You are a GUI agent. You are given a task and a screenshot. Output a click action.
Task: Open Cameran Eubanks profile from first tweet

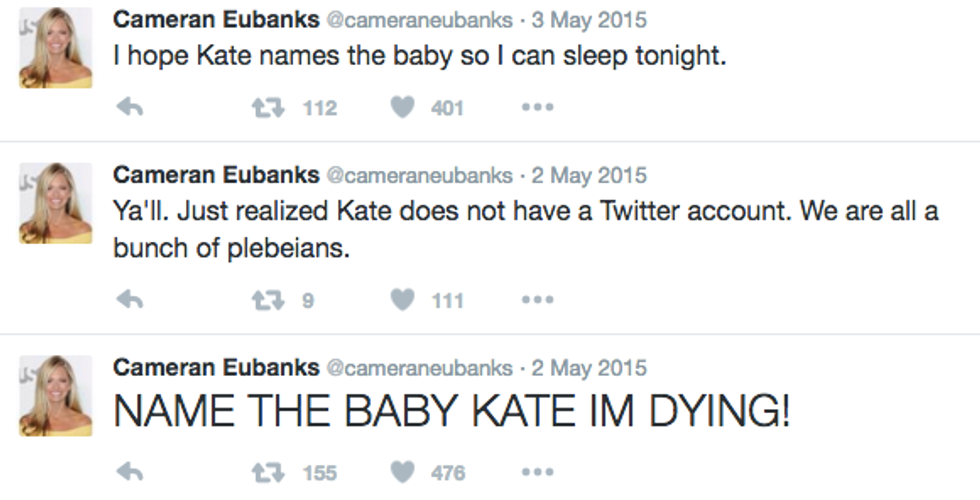[x=215, y=19]
